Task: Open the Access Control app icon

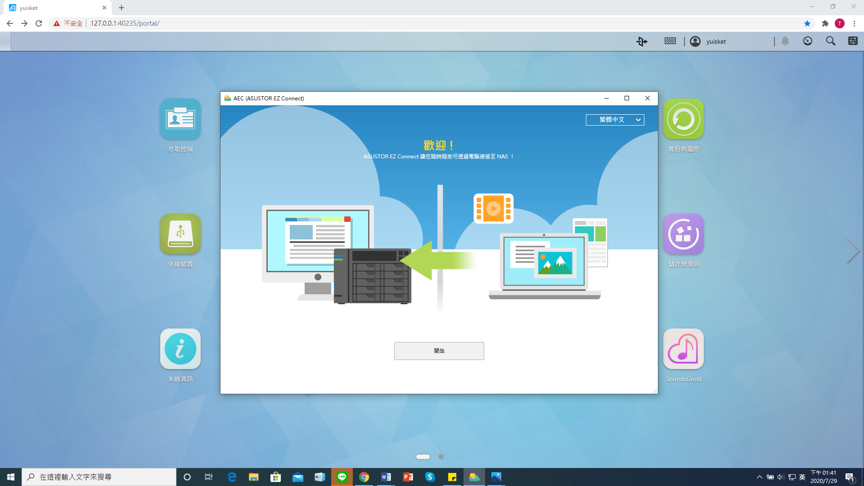Action: coord(180,119)
